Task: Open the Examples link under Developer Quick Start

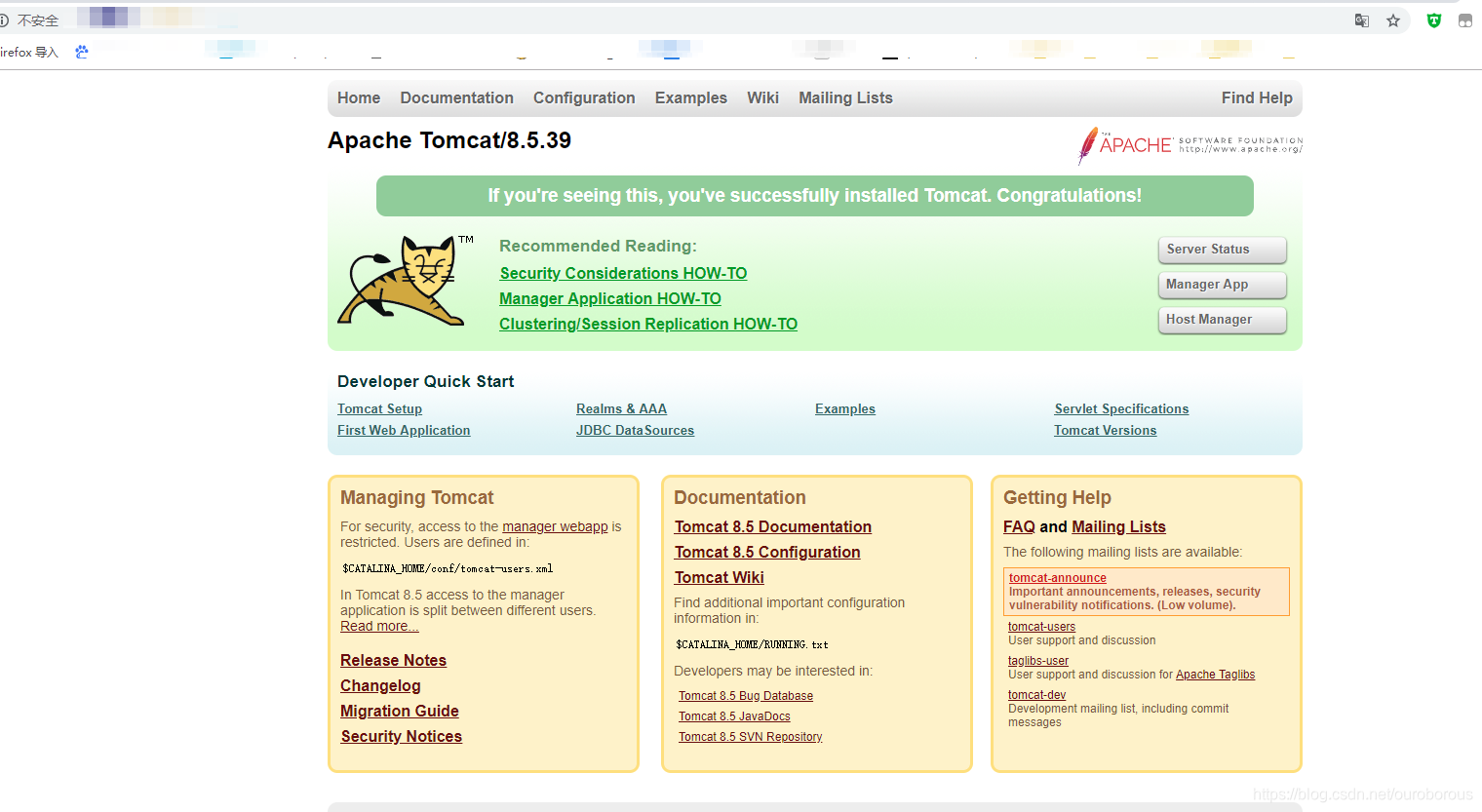Action: (845, 409)
